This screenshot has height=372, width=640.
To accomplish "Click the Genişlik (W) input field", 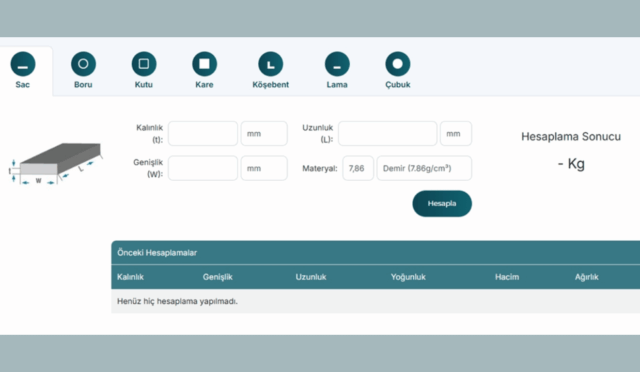I will (203, 168).
